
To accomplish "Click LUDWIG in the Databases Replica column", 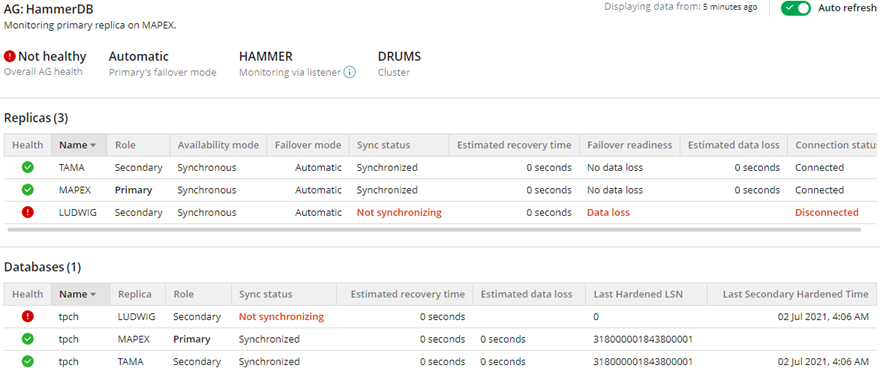I will pos(135,316).
